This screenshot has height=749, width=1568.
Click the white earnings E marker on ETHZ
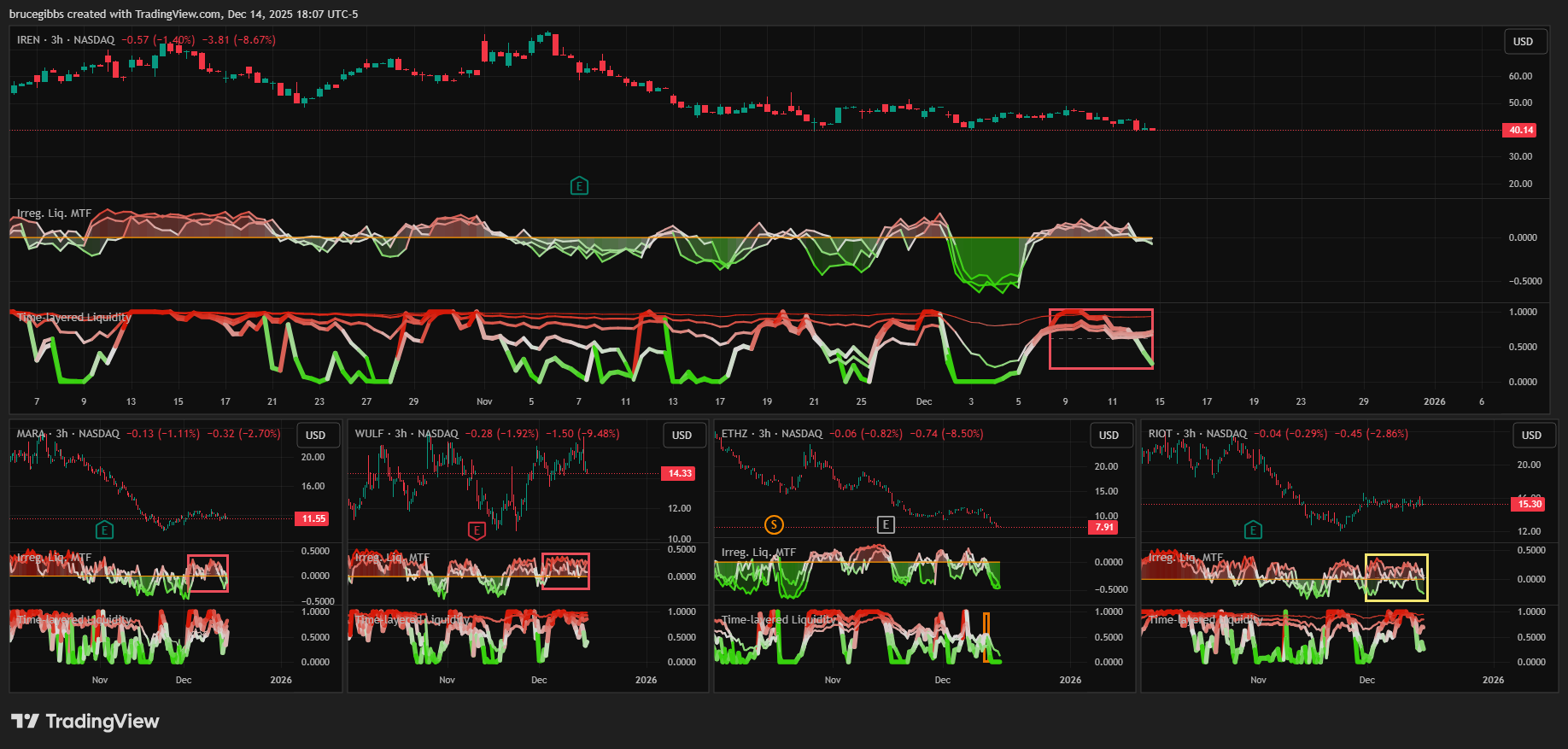(x=886, y=524)
